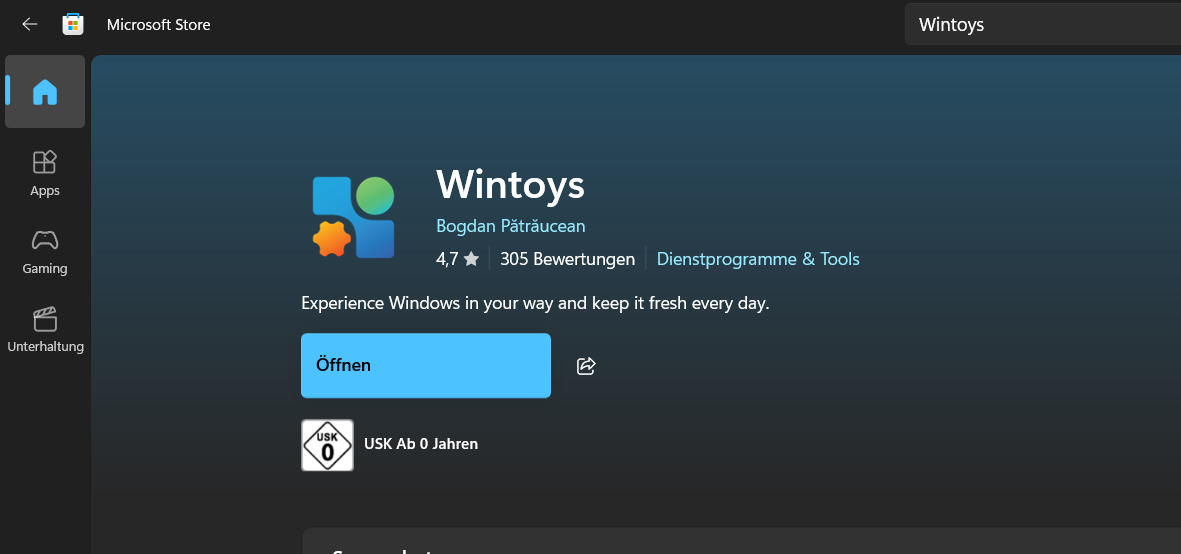Click the 4,7 star rating
The image size is (1181, 554).
click(457, 259)
